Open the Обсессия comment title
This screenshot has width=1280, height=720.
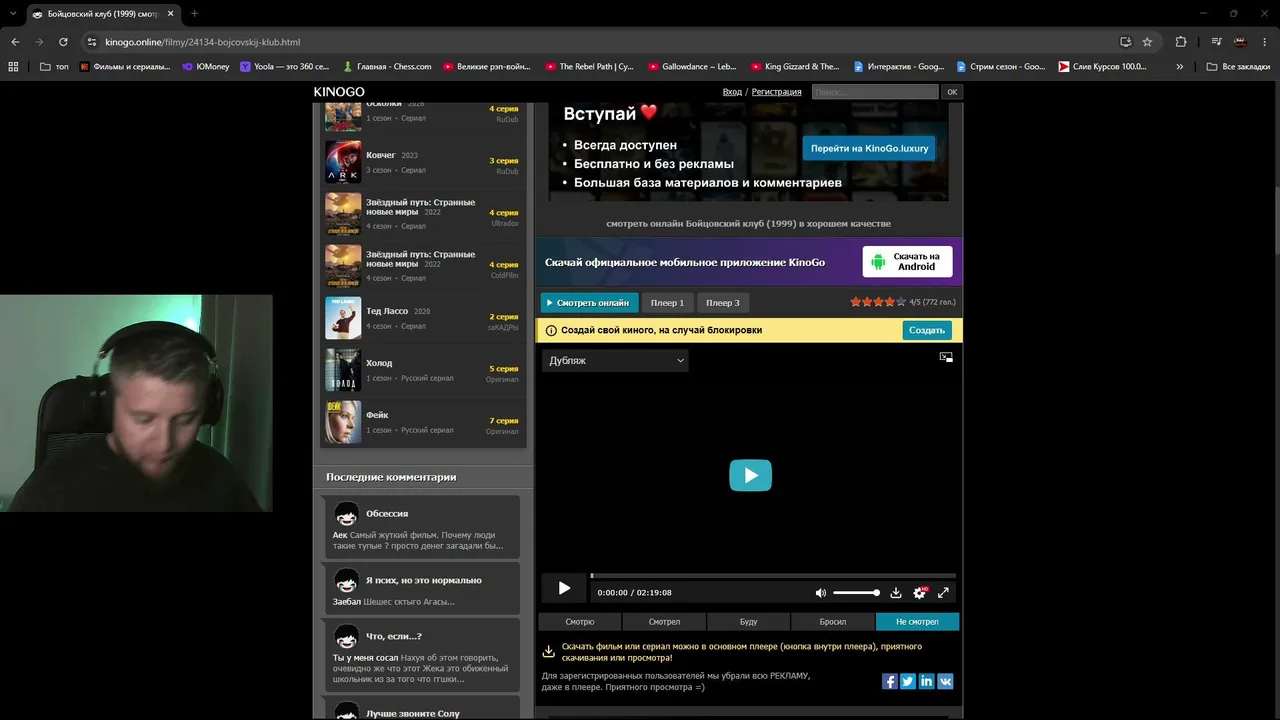[x=387, y=514]
